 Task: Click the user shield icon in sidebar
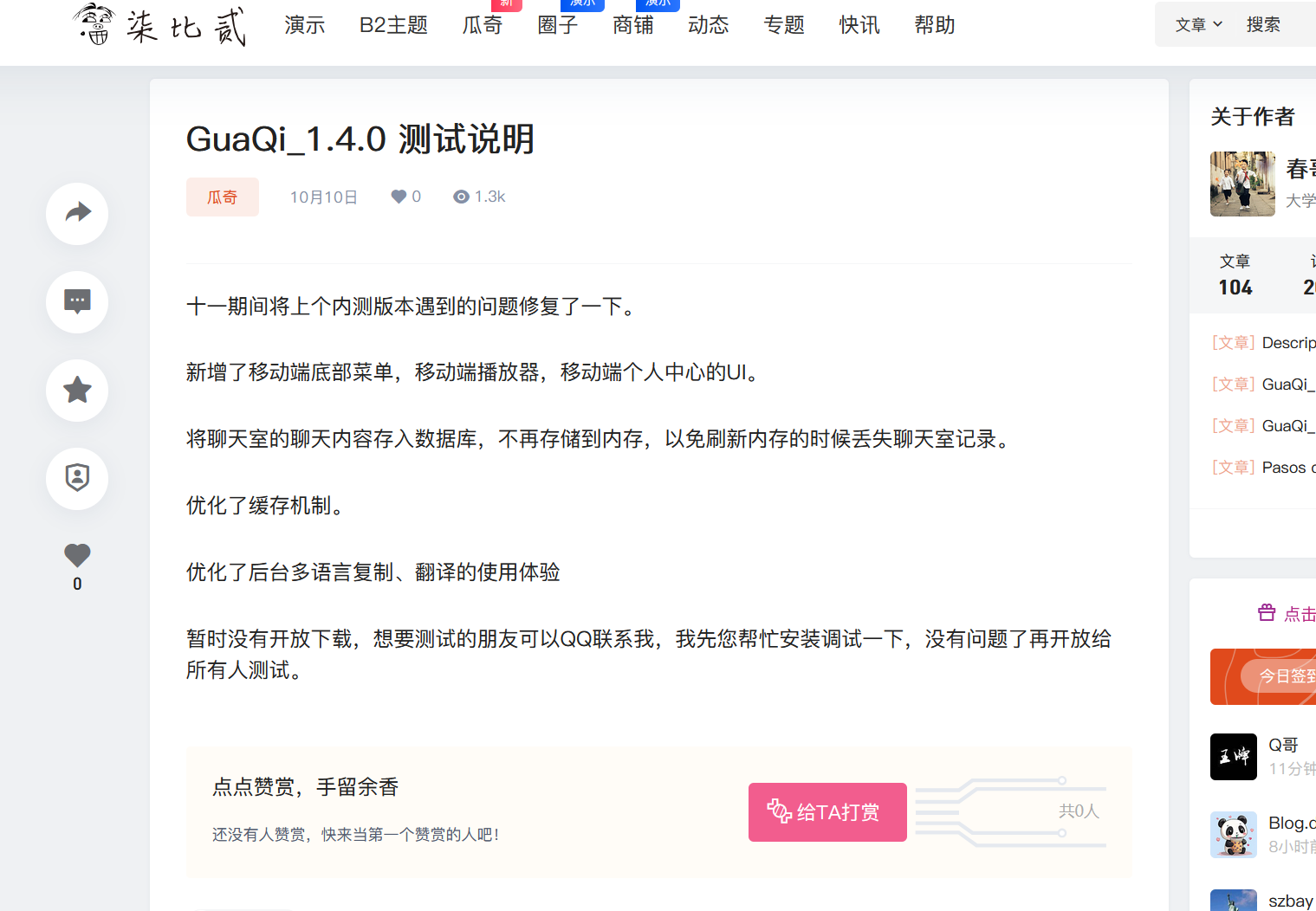(77, 478)
